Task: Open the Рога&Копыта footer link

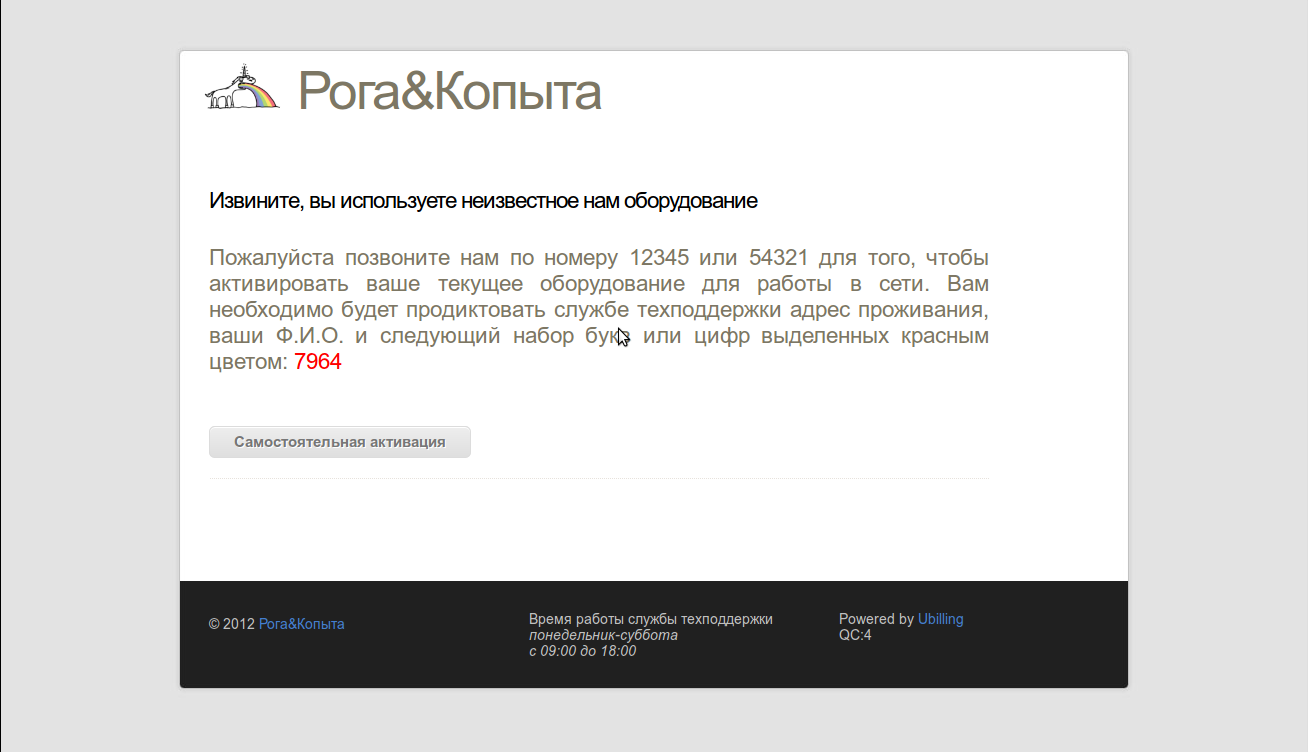Action: tap(301, 624)
